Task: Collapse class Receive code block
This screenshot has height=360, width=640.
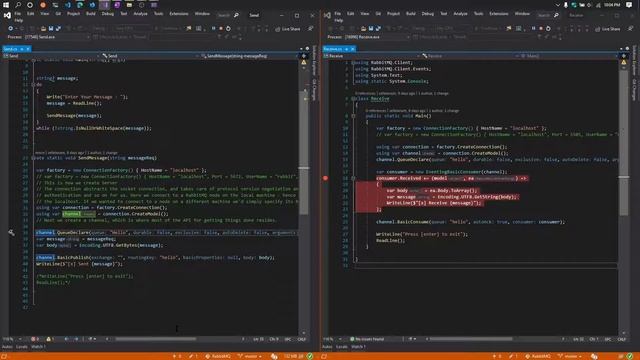Action: point(353,99)
